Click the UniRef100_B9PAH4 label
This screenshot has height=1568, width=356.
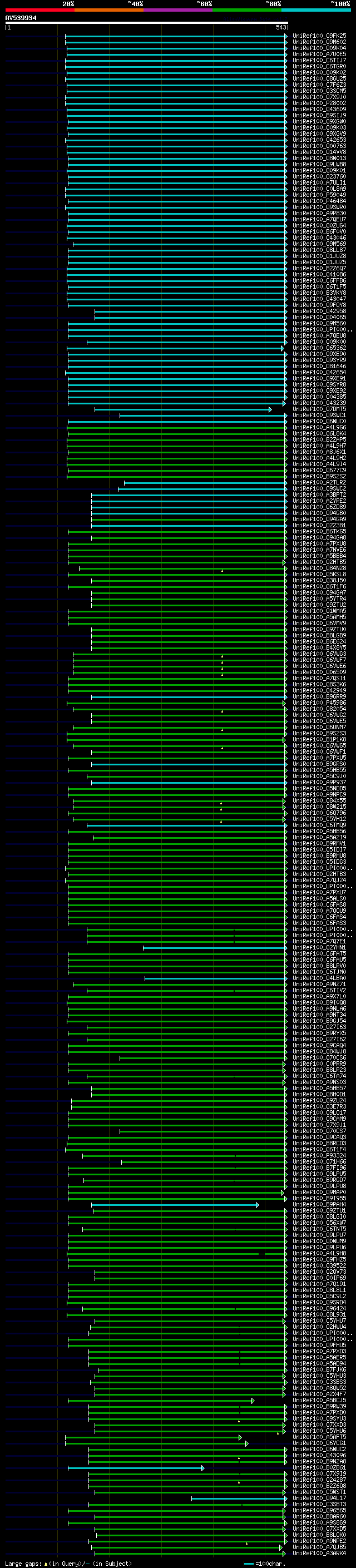(x=319, y=1205)
